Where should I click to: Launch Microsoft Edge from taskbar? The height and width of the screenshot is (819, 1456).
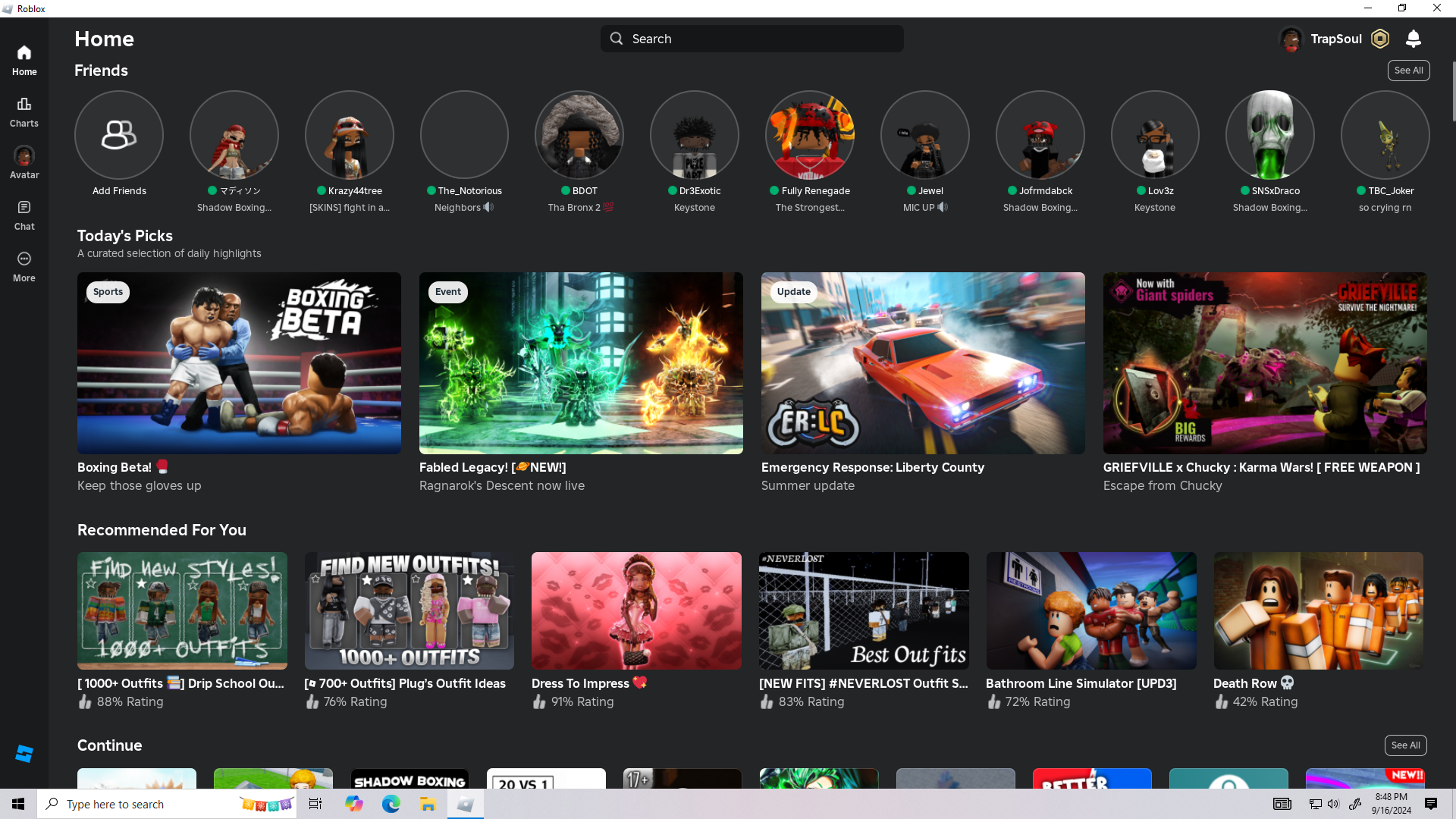tap(391, 804)
